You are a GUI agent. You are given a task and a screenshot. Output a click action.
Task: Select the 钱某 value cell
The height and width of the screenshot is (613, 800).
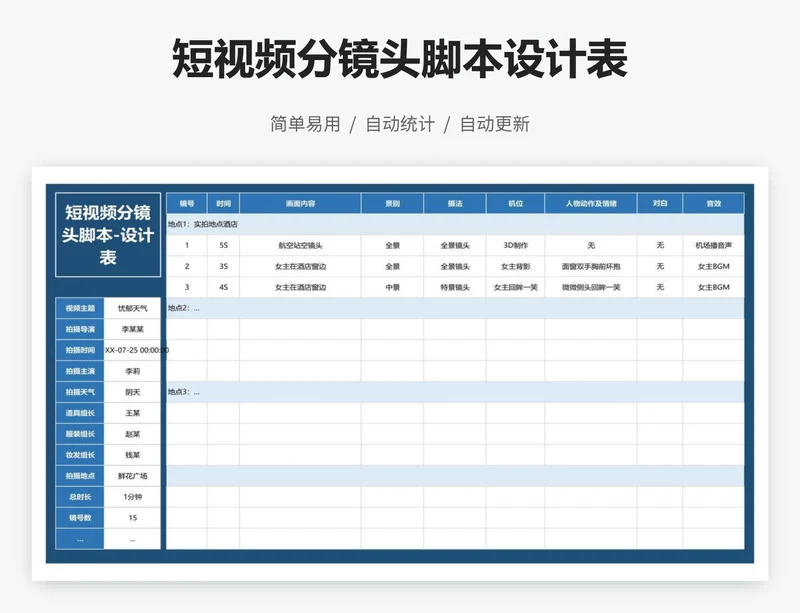(132, 454)
